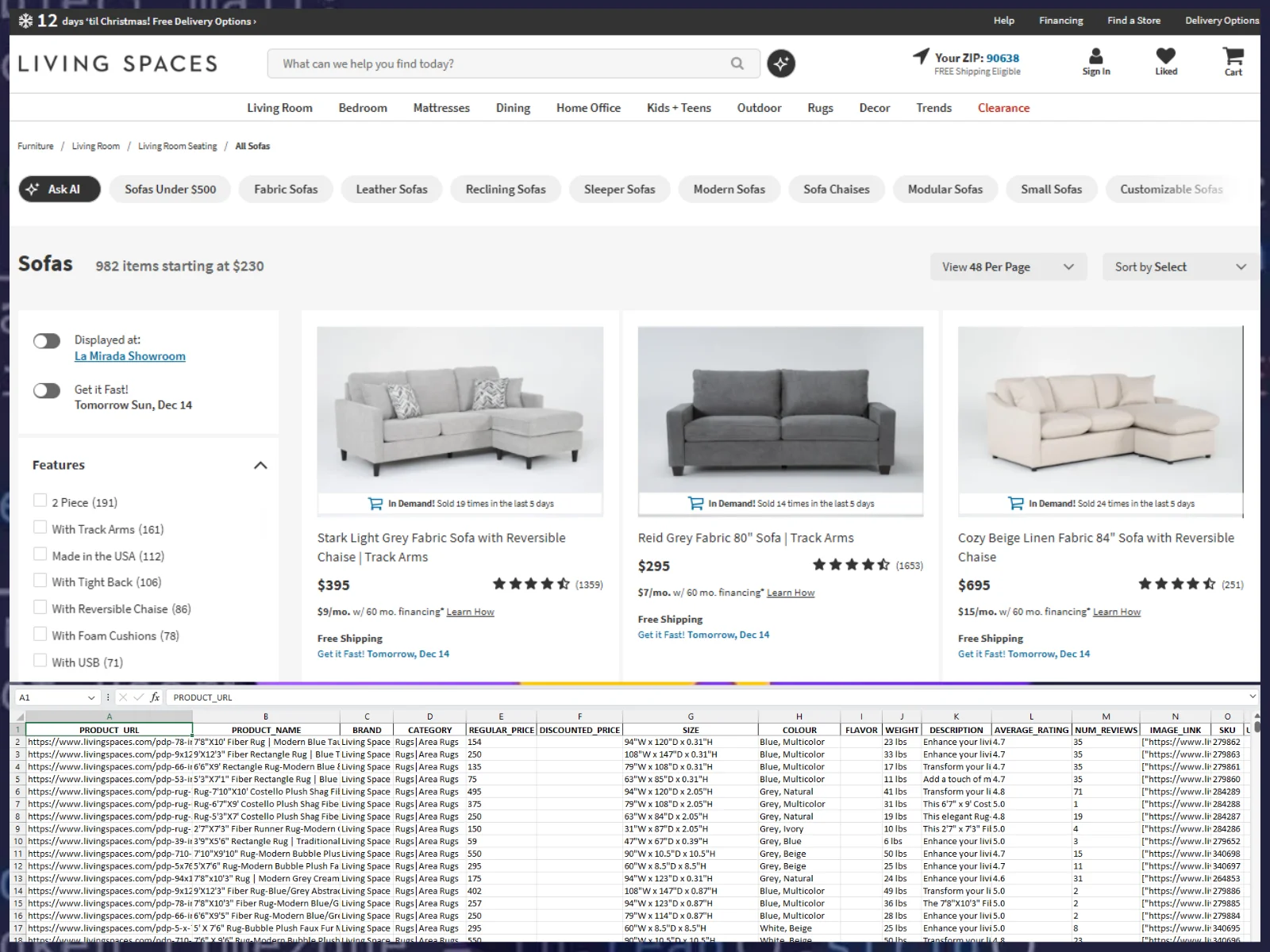This screenshot has width=1270, height=952.
Task: Open the Rugs menu
Action: pyautogui.click(x=820, y=108)
